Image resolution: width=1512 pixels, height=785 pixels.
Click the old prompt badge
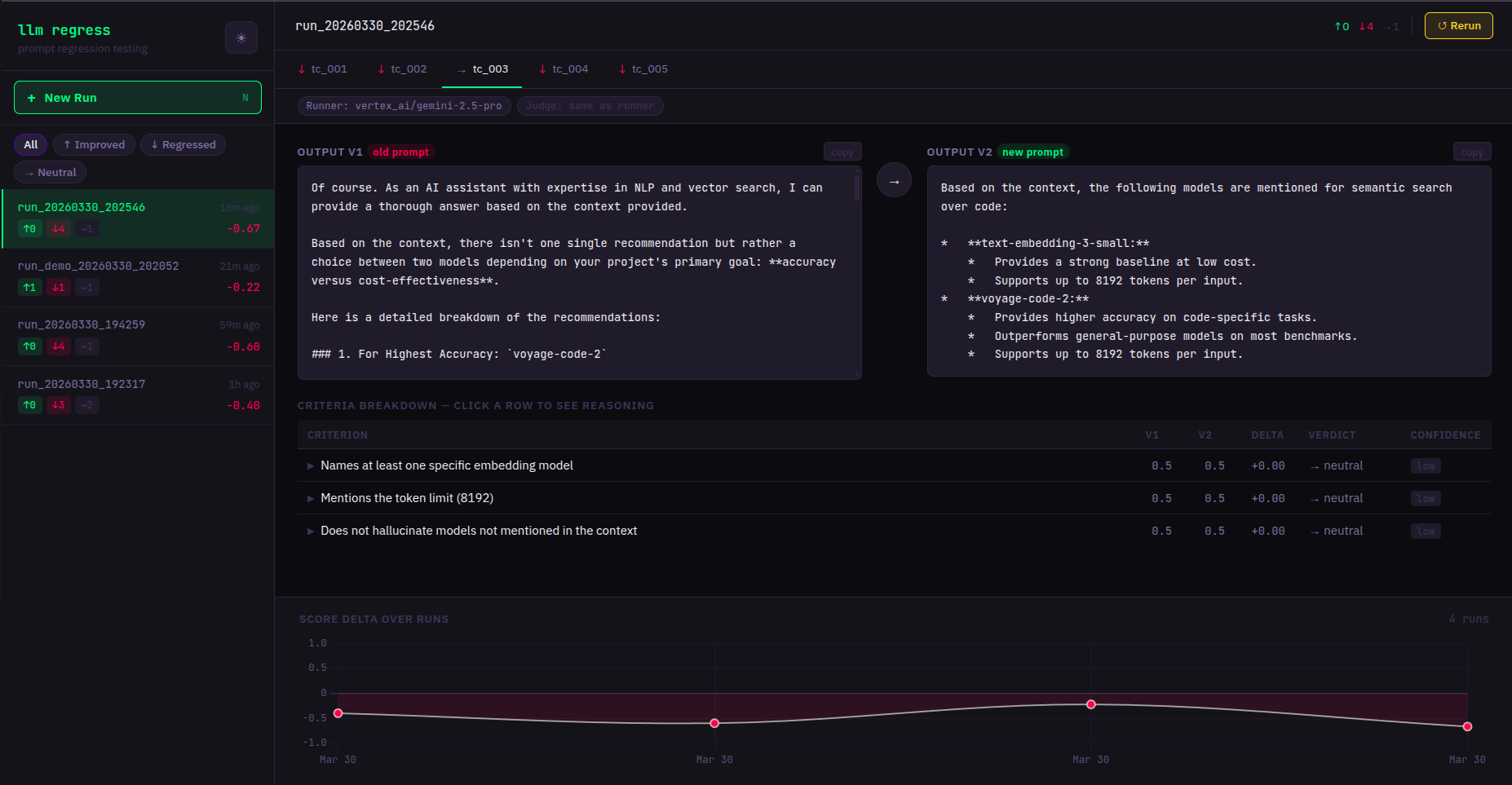(x=400, y=152)
